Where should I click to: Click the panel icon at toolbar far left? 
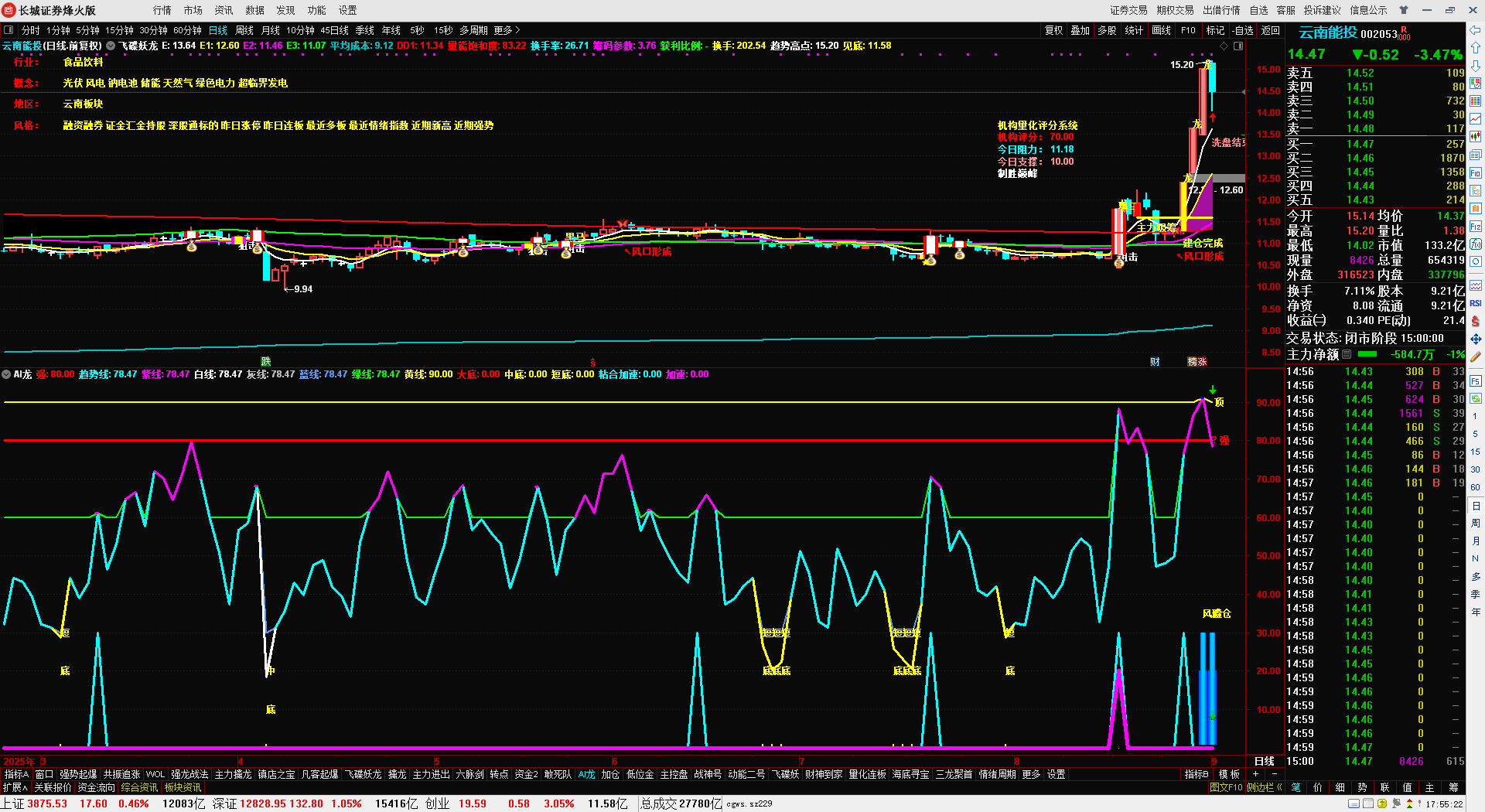click(9, 30)
